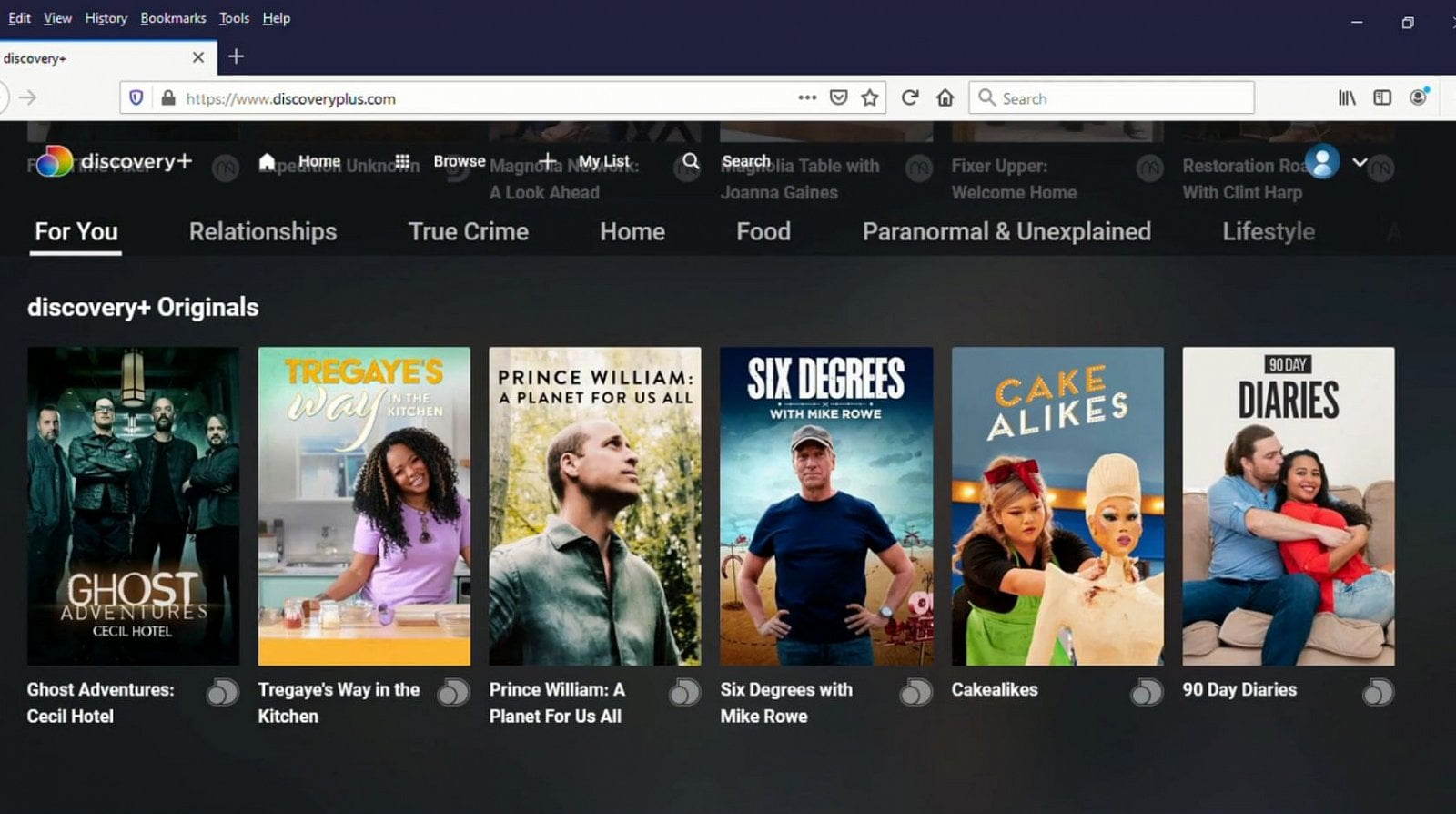Image resolution: width=1456 pixels, height=814 pixels.
Task: Open the Firefox Help menu
Action: 277,18
